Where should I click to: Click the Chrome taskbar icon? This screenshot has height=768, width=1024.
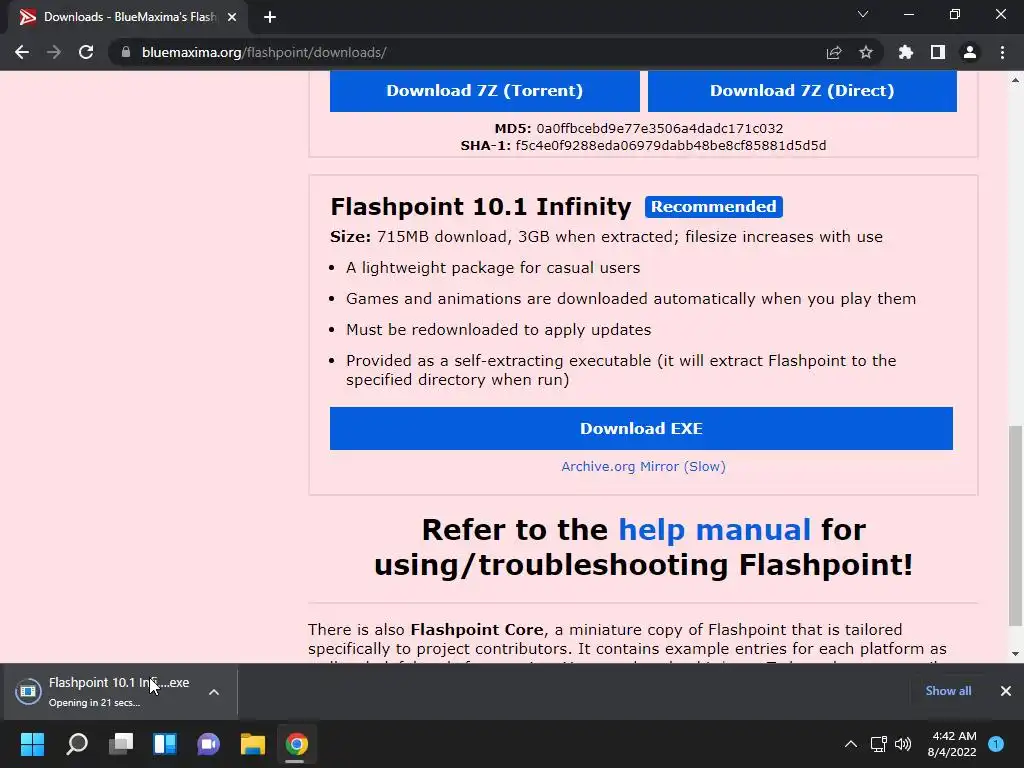[296, 744]
